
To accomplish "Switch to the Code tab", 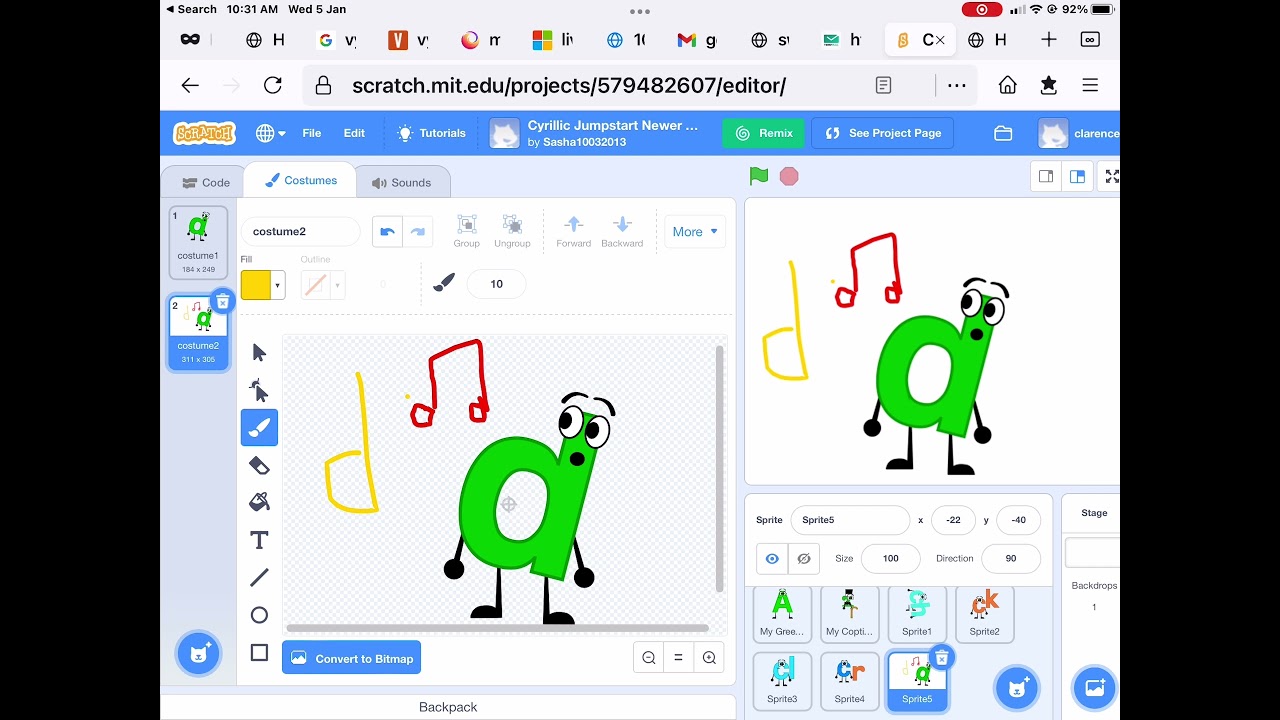I will [x=205, y=182].
